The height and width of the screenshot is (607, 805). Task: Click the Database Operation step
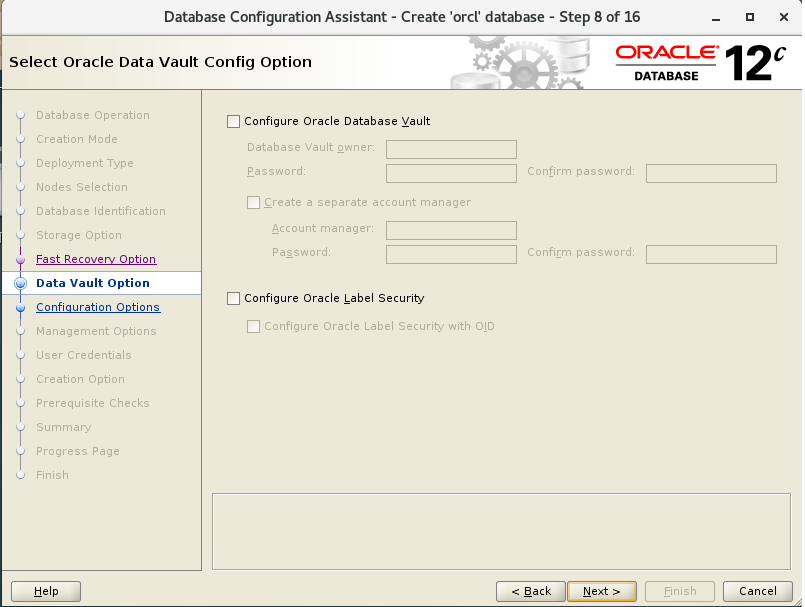tap(93, 115)
